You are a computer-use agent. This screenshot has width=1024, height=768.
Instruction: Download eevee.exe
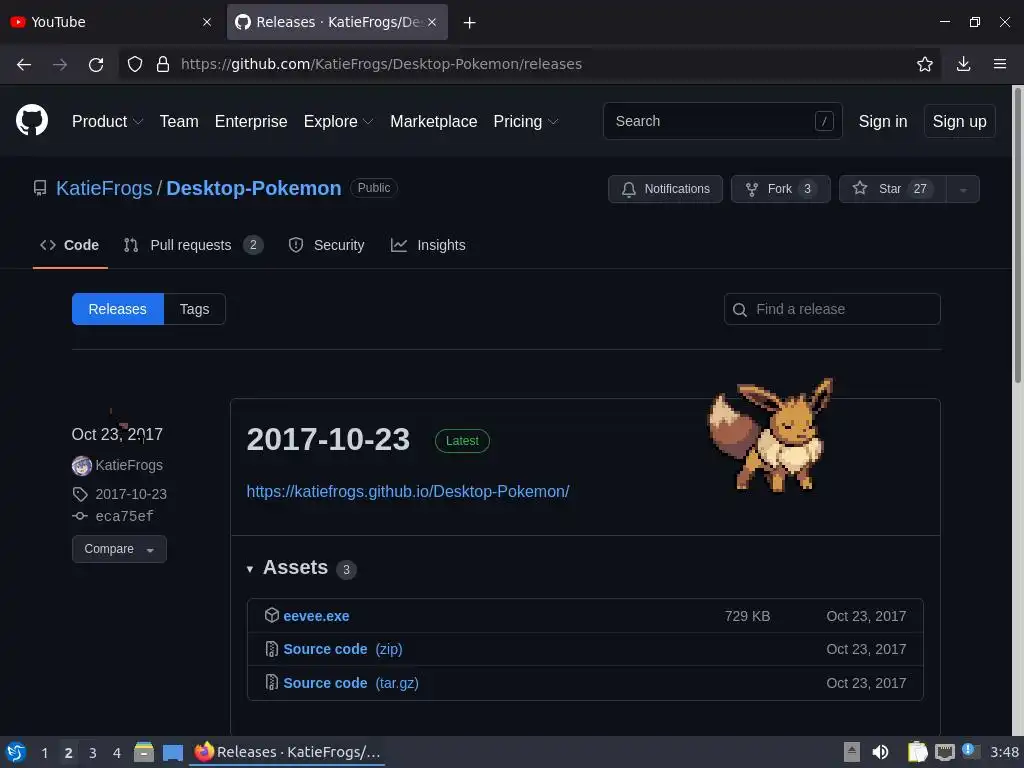coord(316,616)
